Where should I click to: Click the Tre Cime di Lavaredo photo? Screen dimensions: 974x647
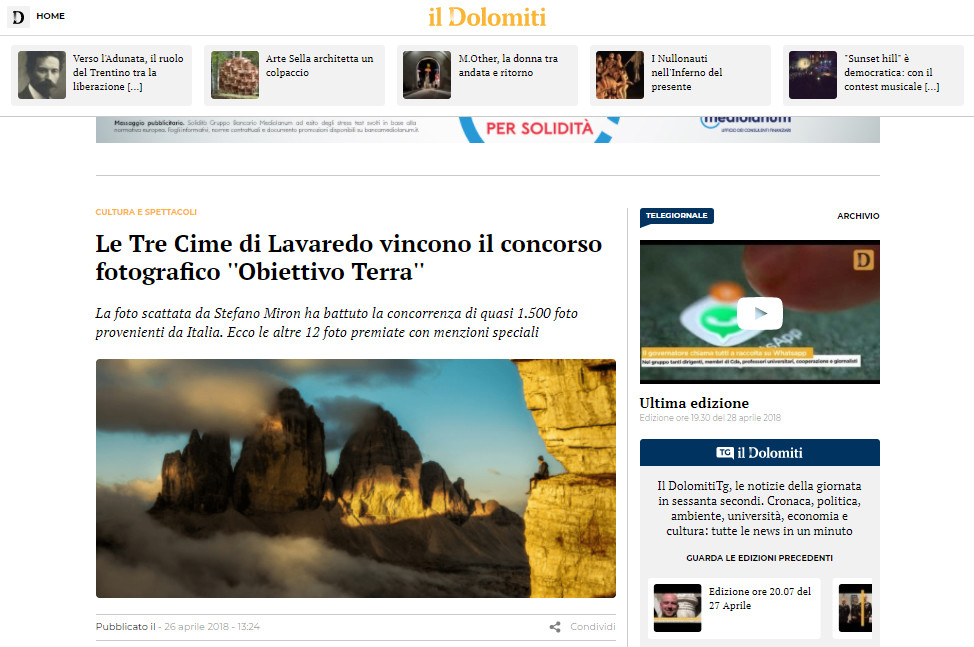355,478
